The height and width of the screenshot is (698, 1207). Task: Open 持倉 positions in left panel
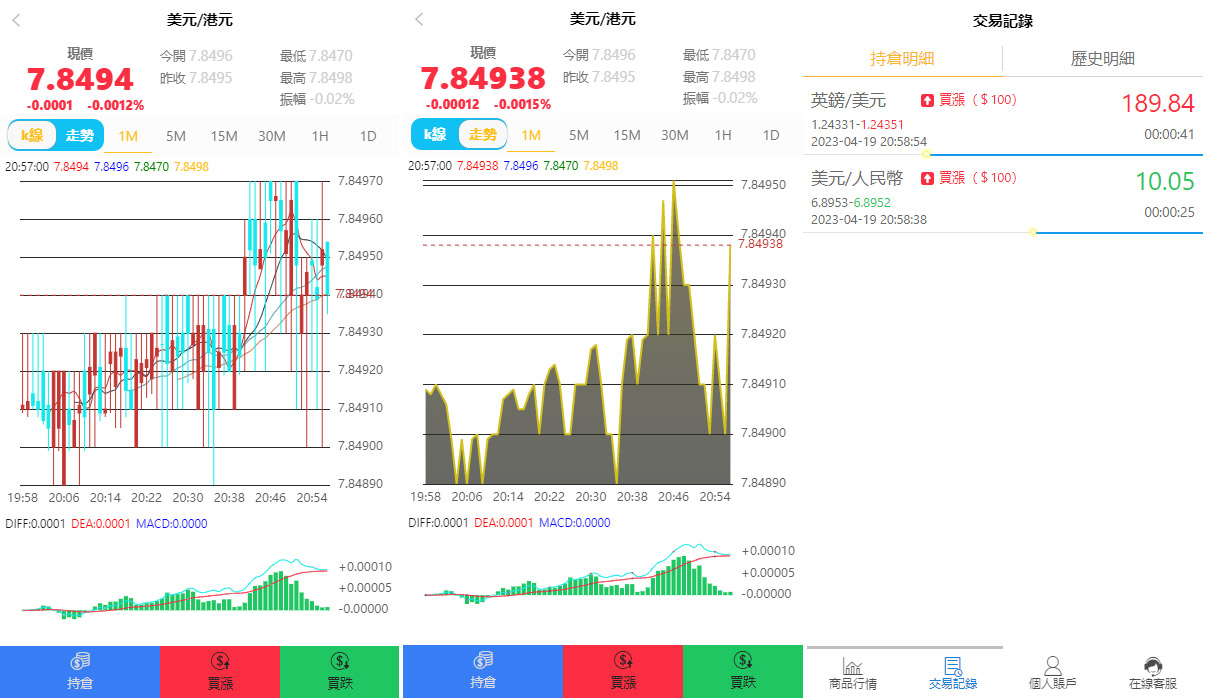click(x=79, y=671)
